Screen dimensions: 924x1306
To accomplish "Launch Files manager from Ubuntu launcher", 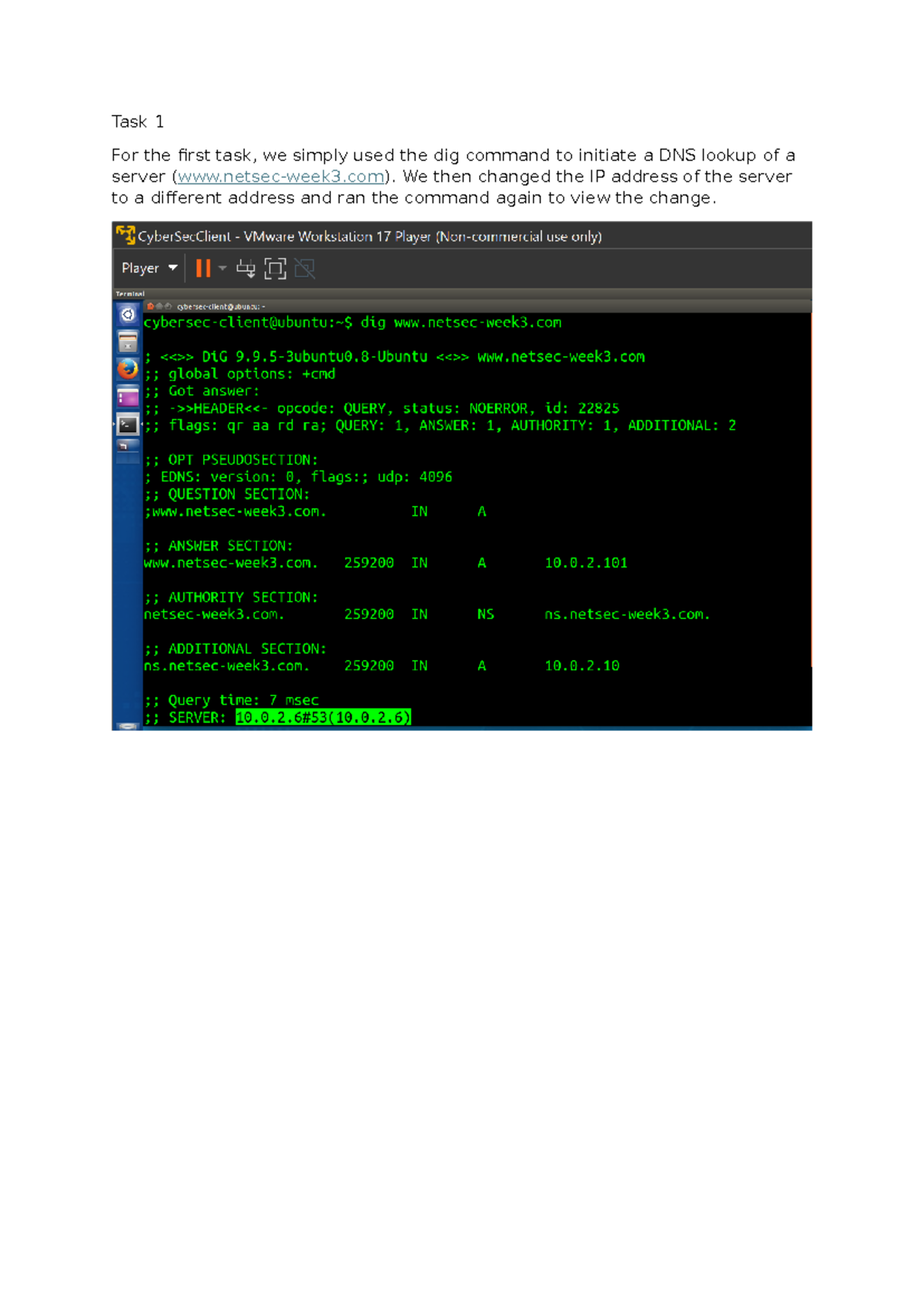I will [128, 342].
